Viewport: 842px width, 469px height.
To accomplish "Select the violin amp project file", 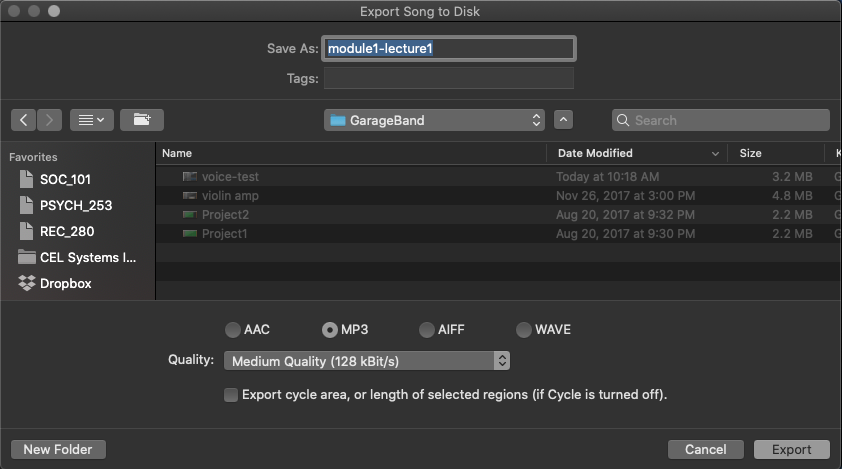I will [498, 196].
